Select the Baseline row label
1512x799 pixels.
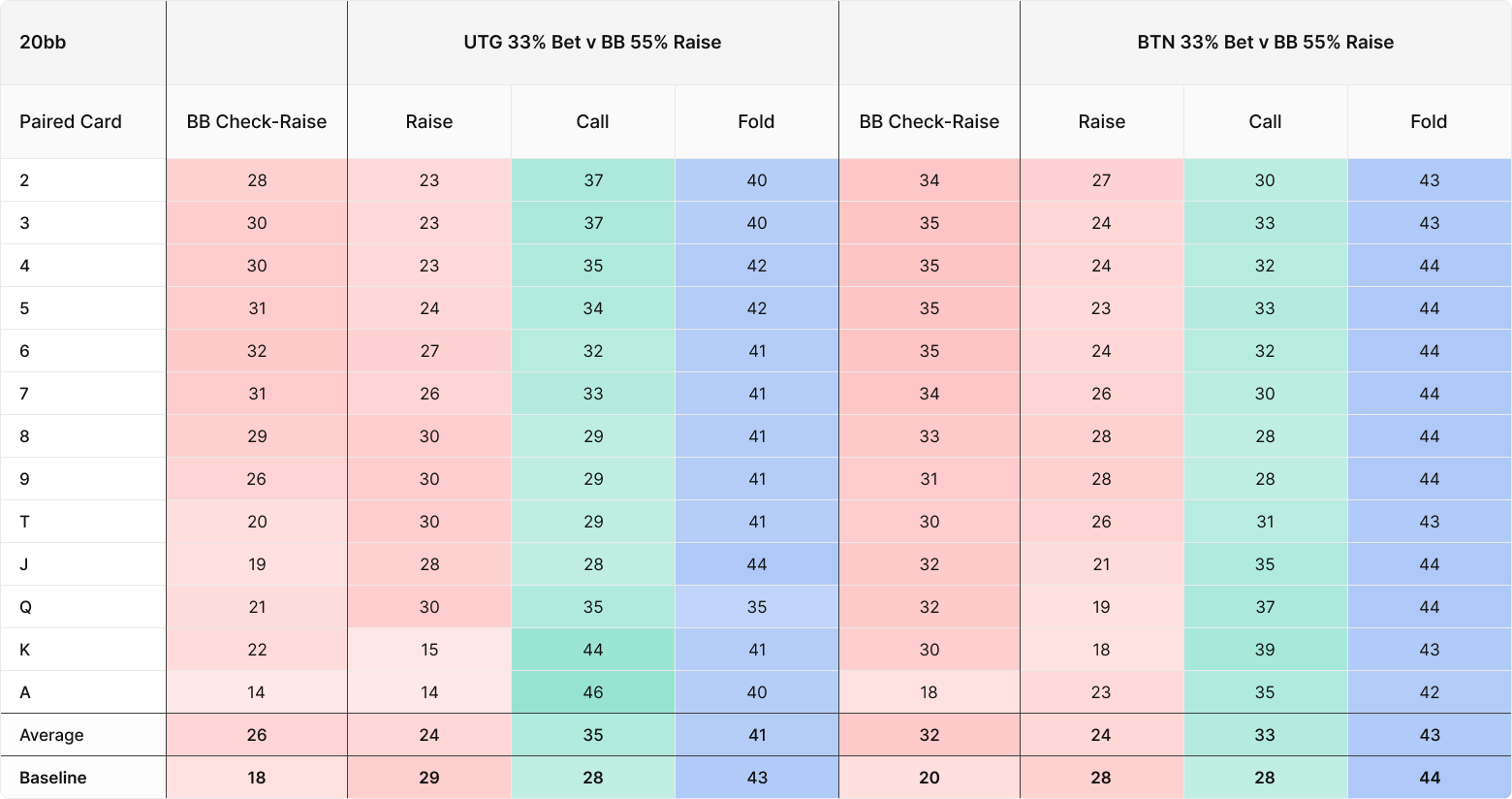click(52, 778)
